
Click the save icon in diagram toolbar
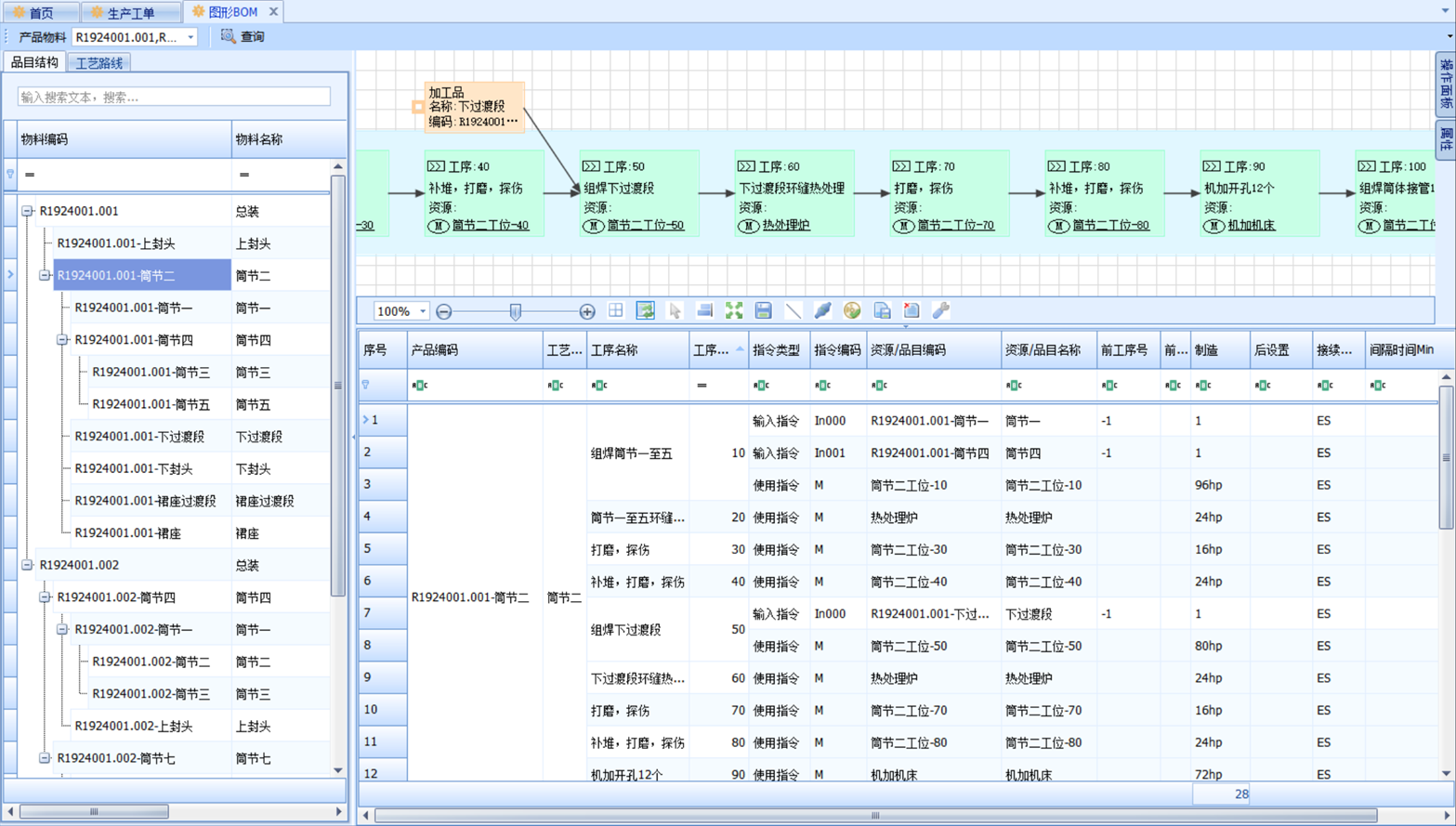pyautogui.click(x=763, y=310)
